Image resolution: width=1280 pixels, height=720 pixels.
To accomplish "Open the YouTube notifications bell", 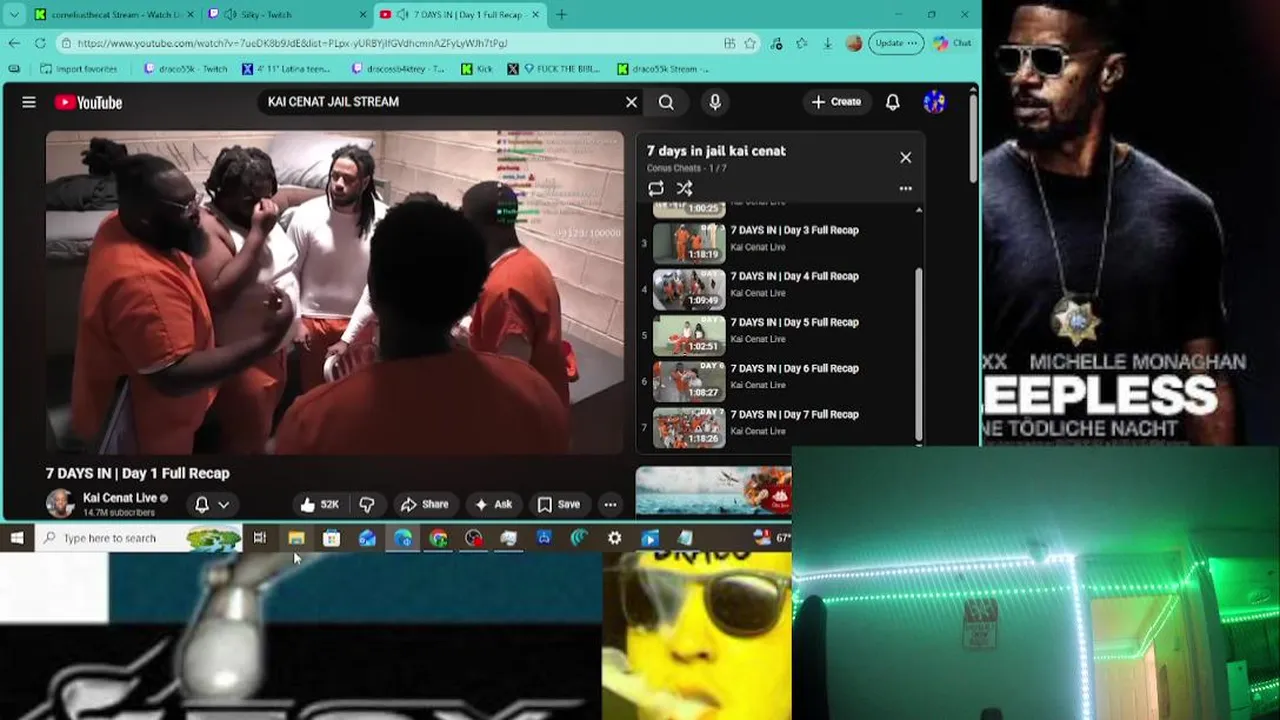I will 892,102.
